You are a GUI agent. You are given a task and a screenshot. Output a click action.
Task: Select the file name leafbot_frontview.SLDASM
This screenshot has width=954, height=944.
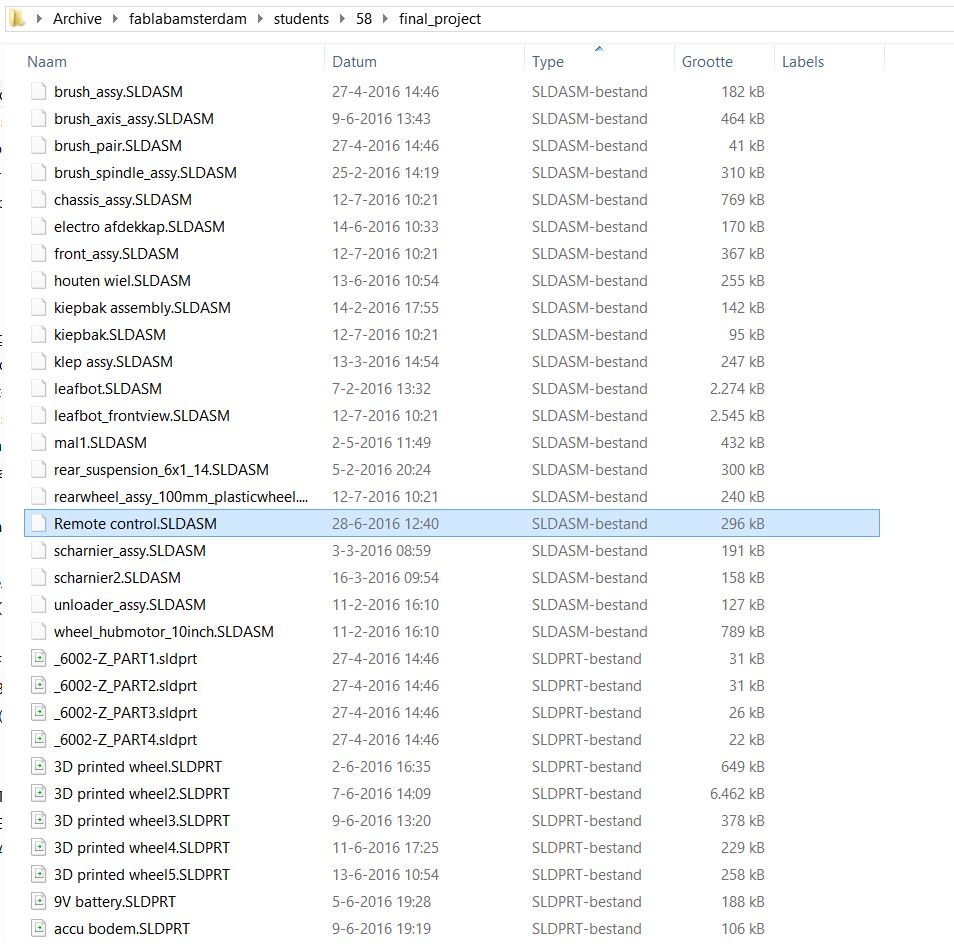pyautogui.click(x=142, y=416)
